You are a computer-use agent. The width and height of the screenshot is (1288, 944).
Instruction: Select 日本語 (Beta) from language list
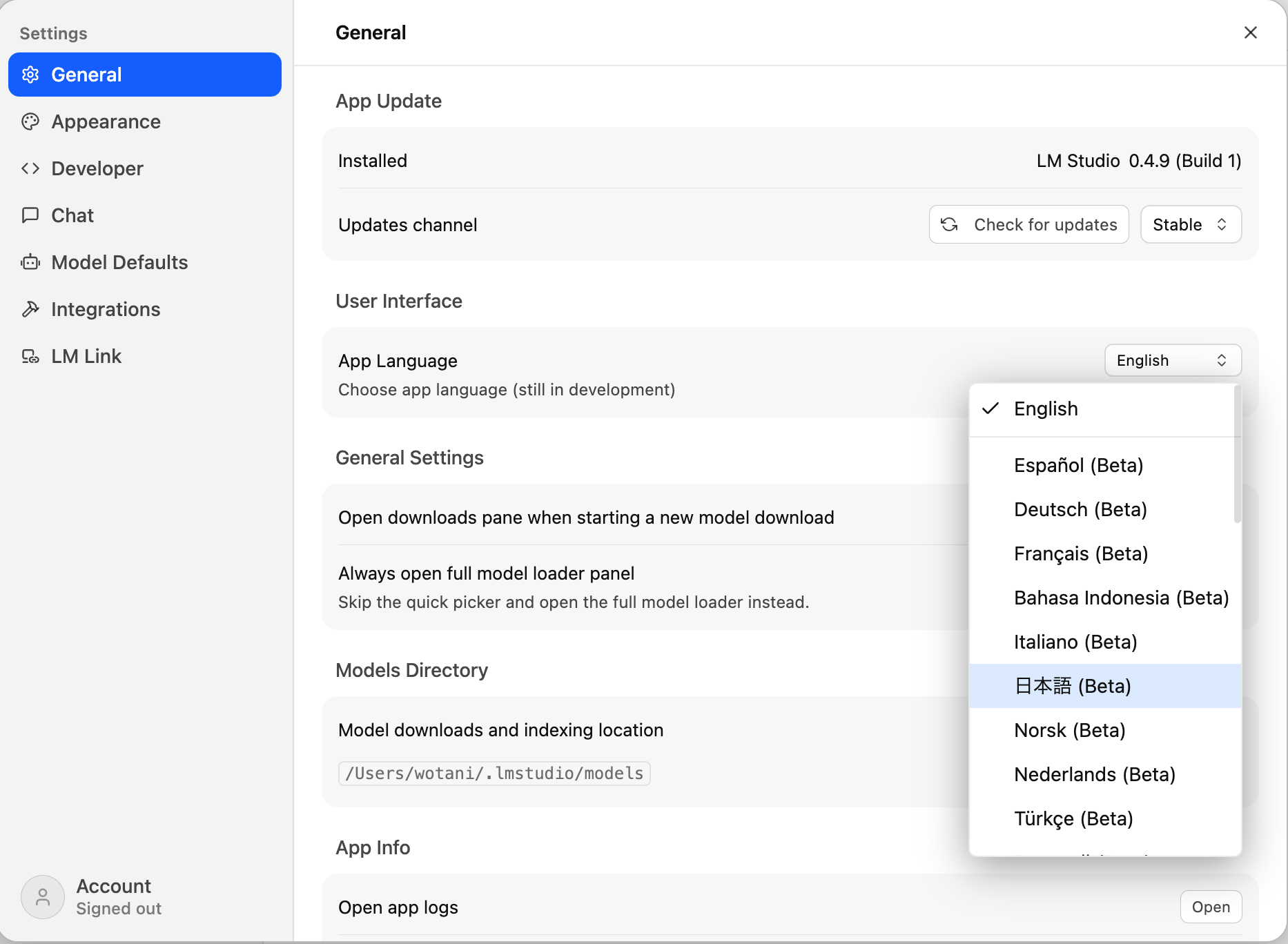[x=1073, y=686]
